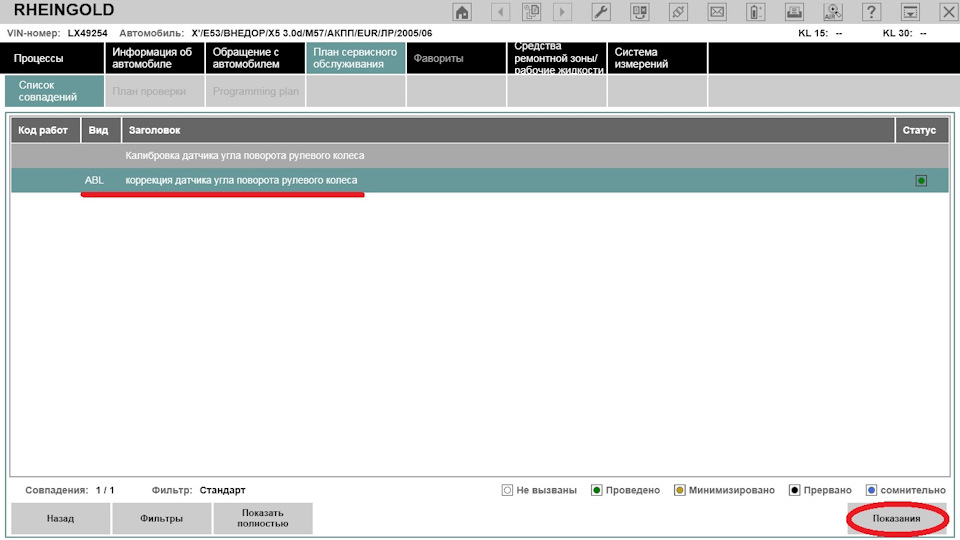Open the connection plug icon
Viewport: 960px width, 540px height.
(678, 12)
